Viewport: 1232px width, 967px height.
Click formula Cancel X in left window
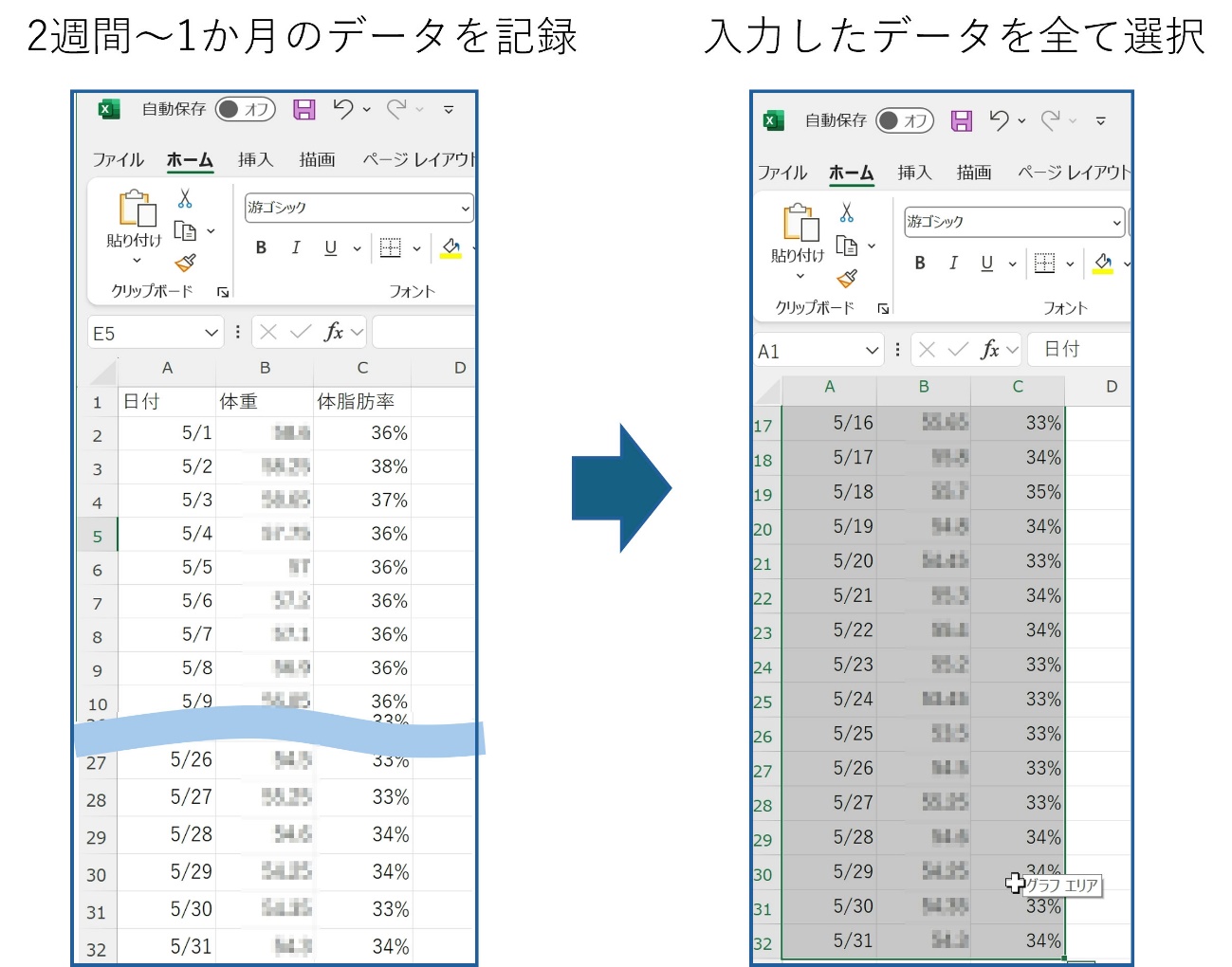[268, 332]
